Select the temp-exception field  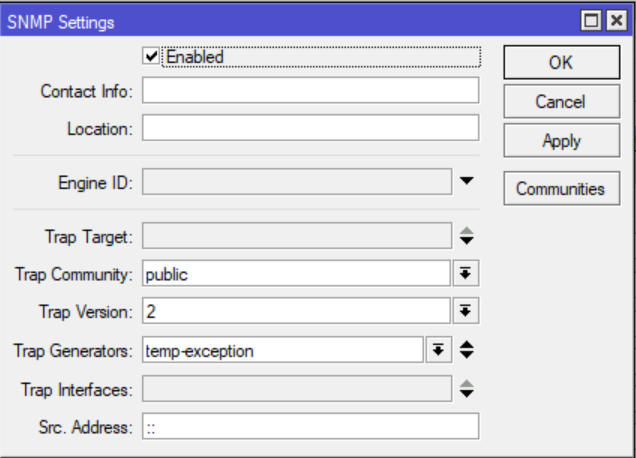pyautogui.click(x=282, y=350)
